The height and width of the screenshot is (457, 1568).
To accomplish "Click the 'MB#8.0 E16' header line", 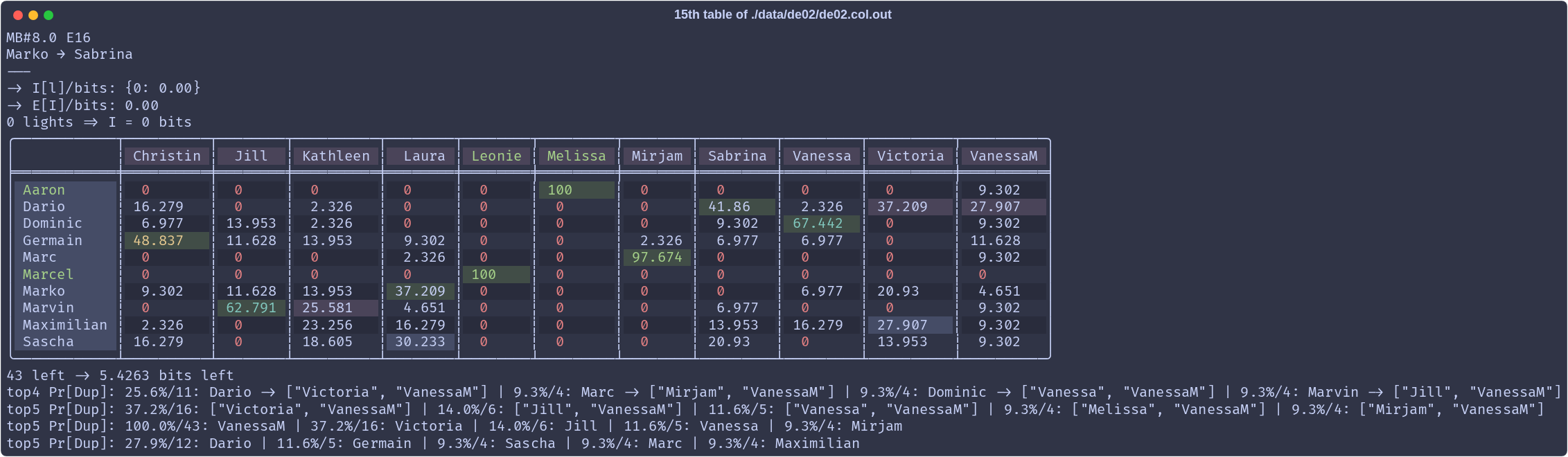I will [49, 37].
